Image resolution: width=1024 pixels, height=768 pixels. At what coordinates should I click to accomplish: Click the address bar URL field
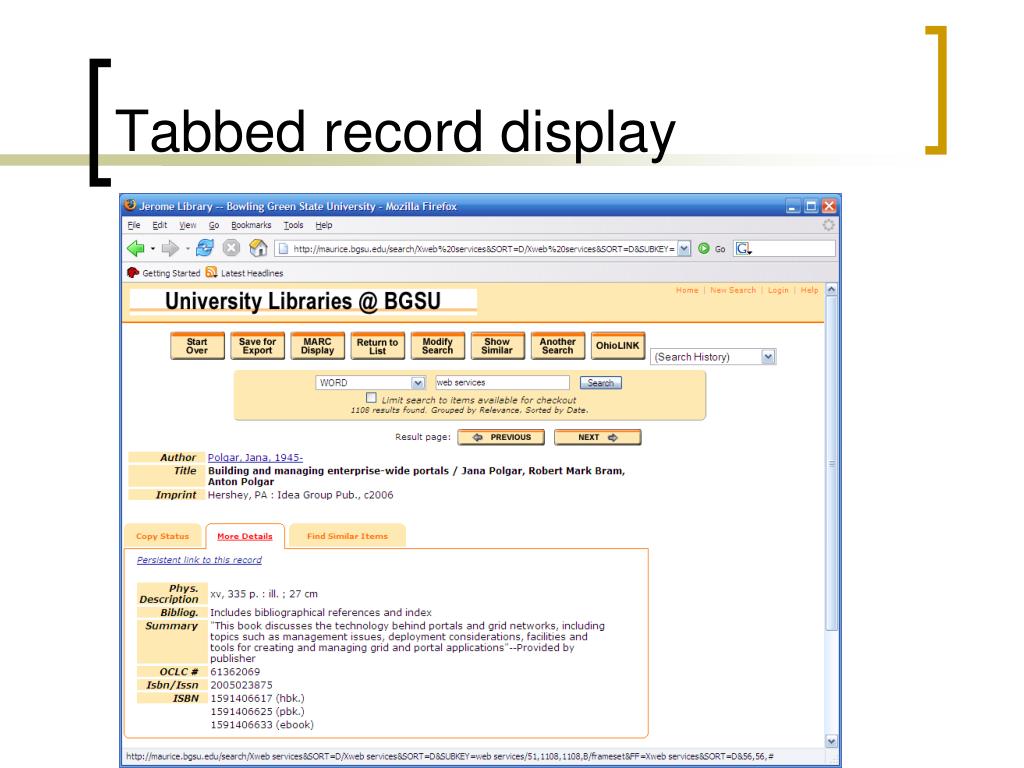(482, 249)
